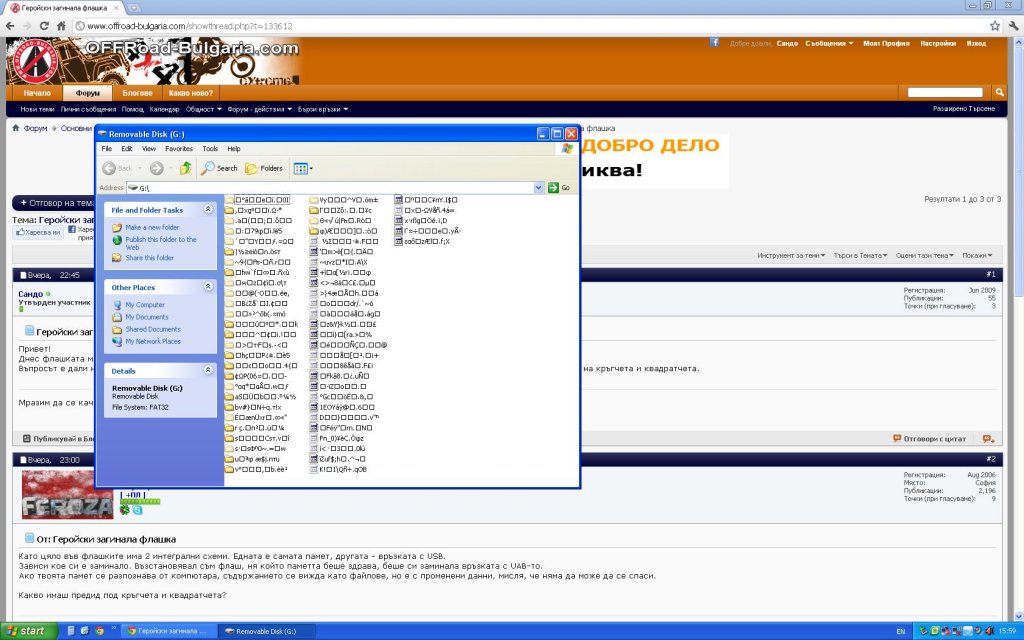Open My Documents from Other Places
This screenshot has height=640, width=1024.
click(147, 317)
